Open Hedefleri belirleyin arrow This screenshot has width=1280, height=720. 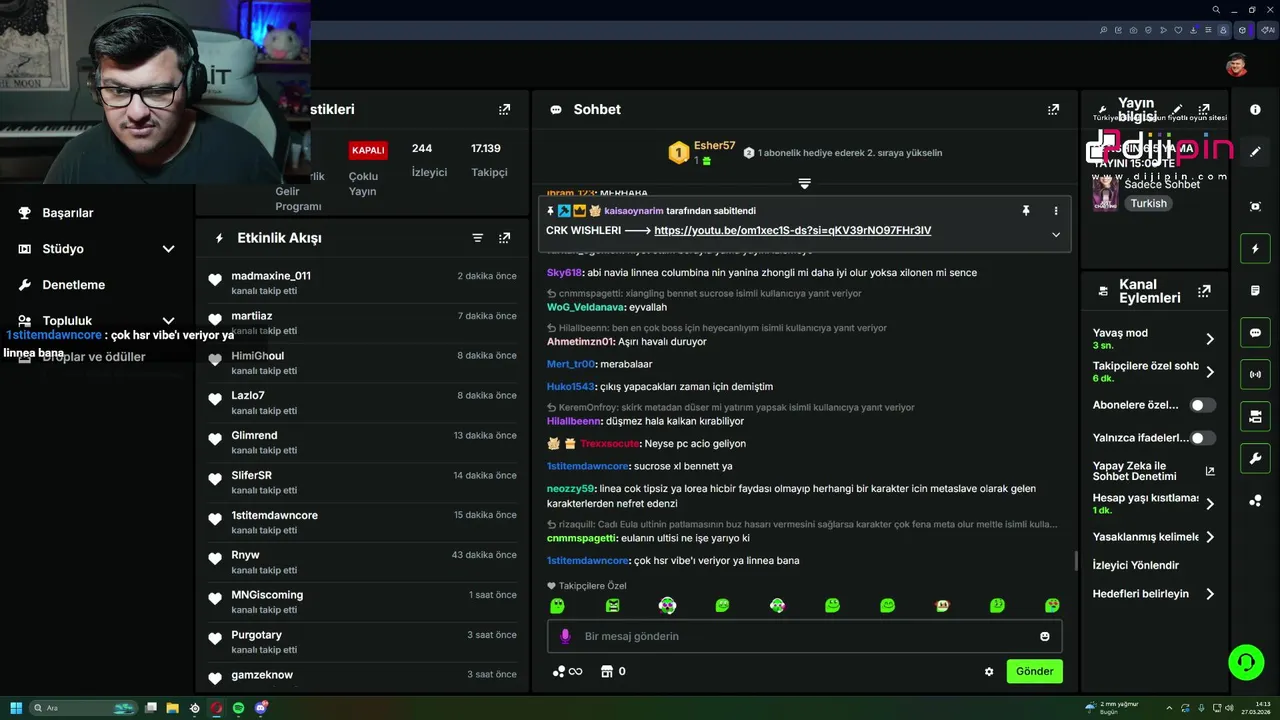point(1210,594)
